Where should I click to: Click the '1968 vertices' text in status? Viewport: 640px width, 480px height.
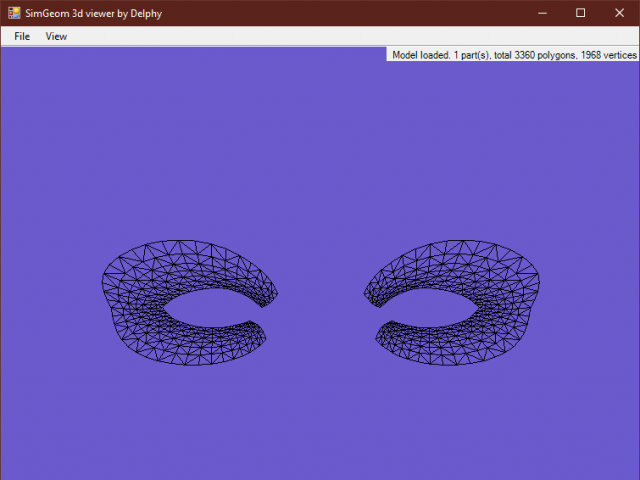tap(611, 55)
